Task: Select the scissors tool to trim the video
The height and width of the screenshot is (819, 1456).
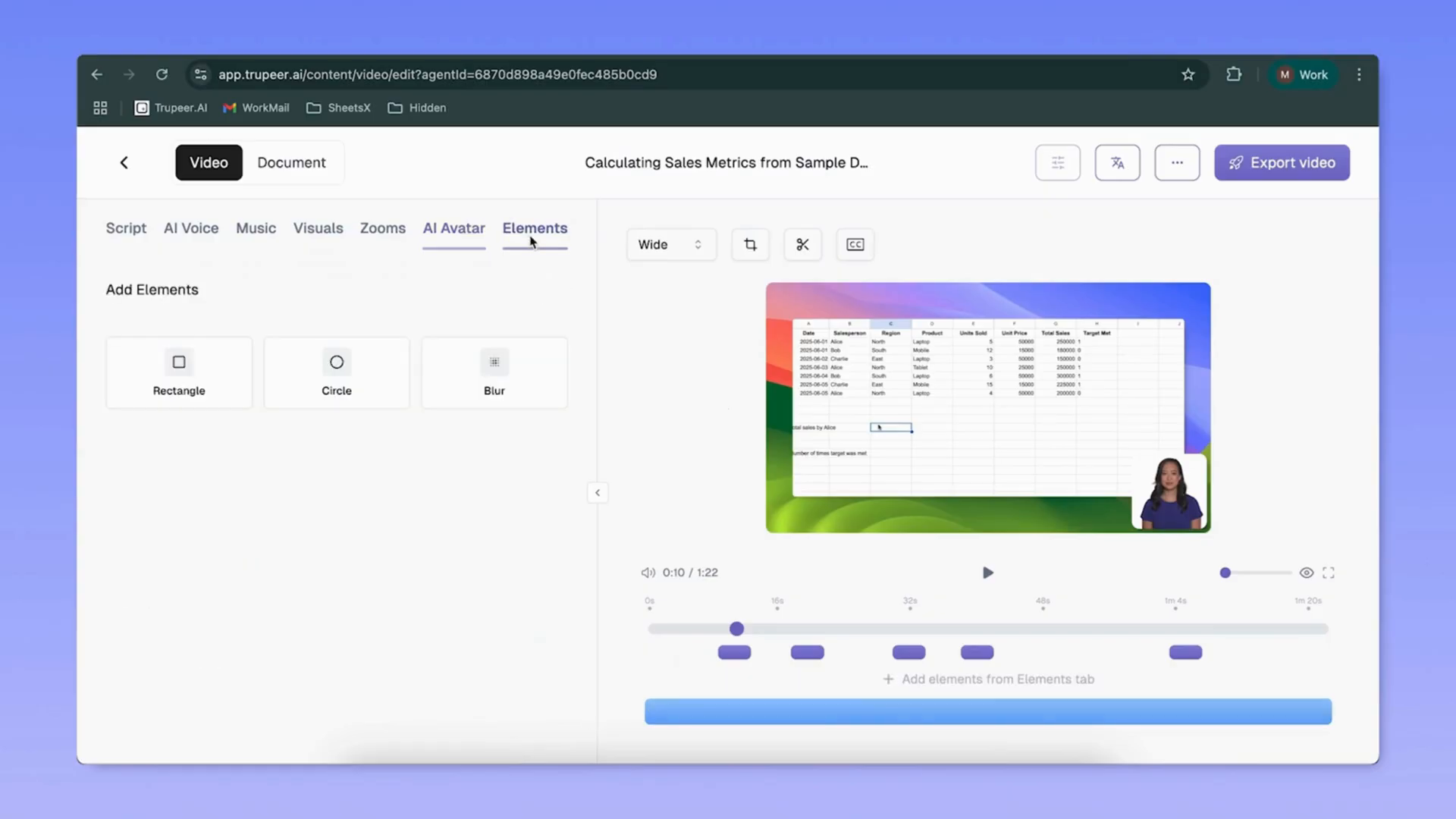Action: (802, 244)
